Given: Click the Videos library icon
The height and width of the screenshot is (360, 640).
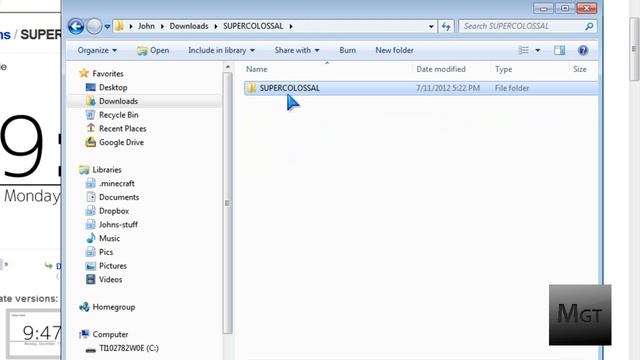Looking at the screenshot, I should point(91,280).
